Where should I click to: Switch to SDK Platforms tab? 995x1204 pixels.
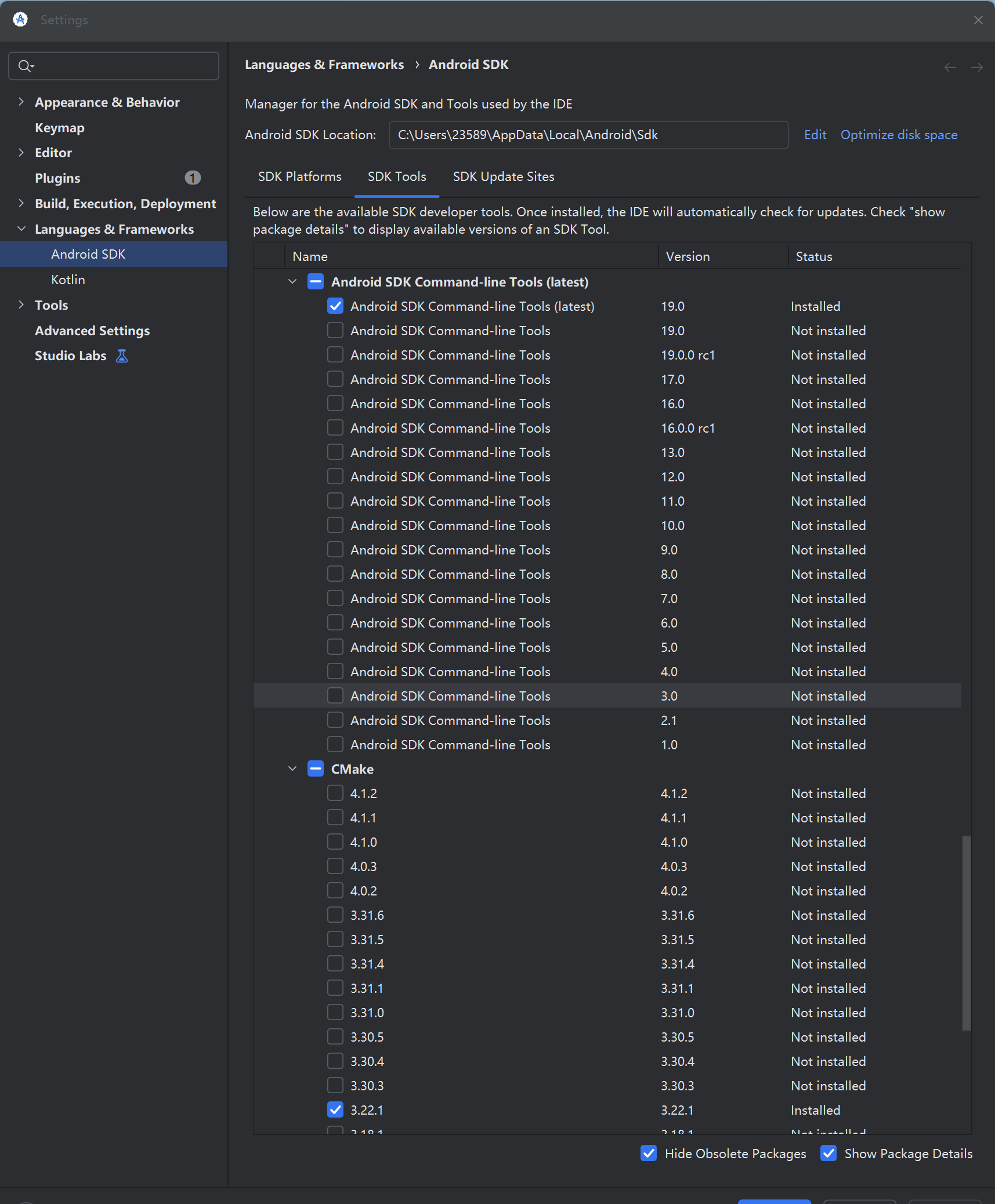pos(300,177)
